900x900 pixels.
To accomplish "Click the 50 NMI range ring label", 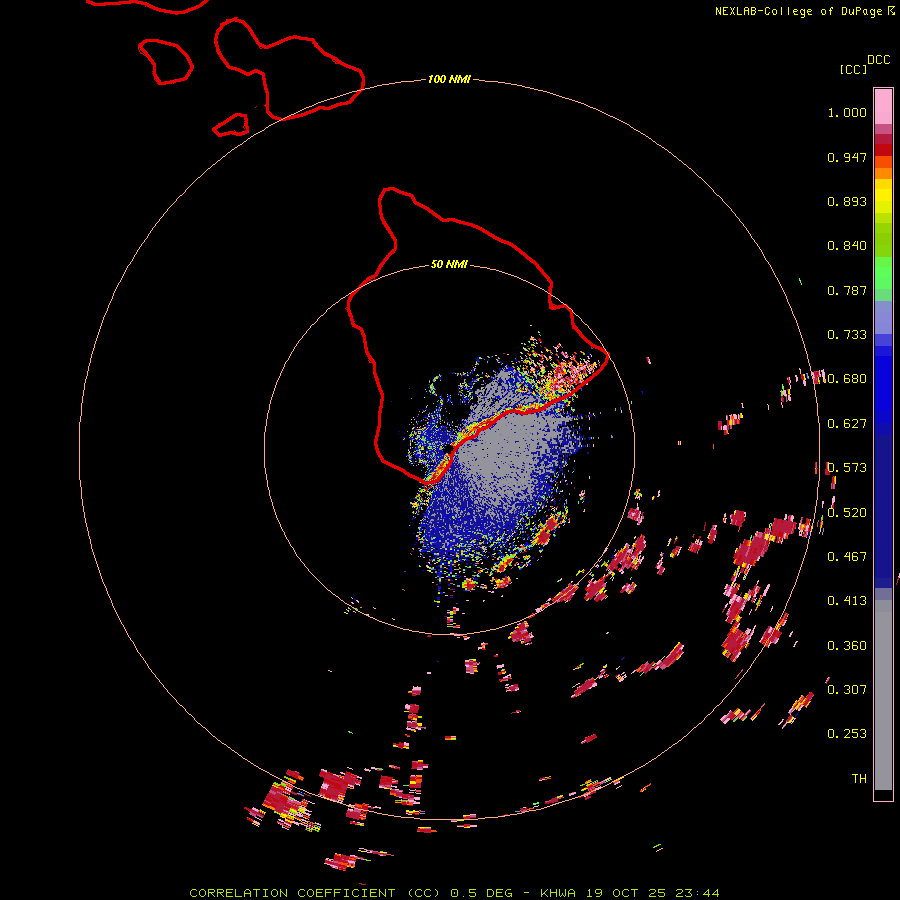I will [449, 264].
